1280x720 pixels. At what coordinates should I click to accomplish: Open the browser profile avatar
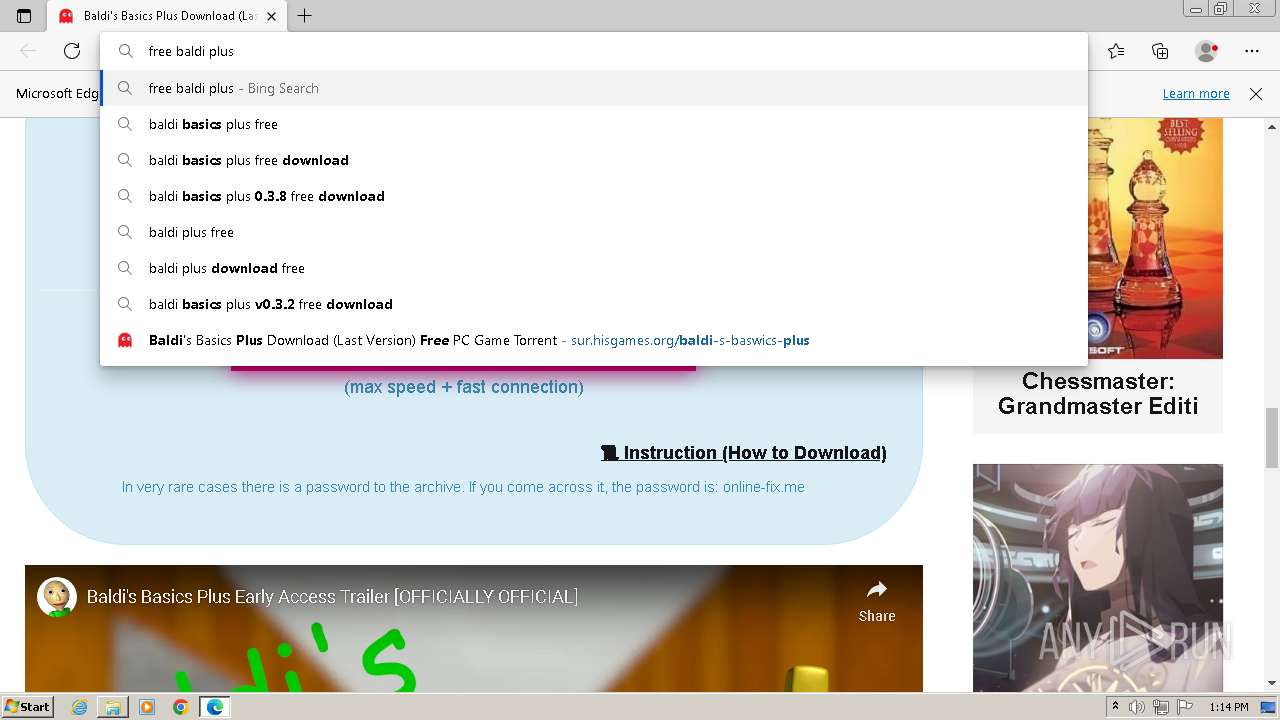coord(1207,51)
